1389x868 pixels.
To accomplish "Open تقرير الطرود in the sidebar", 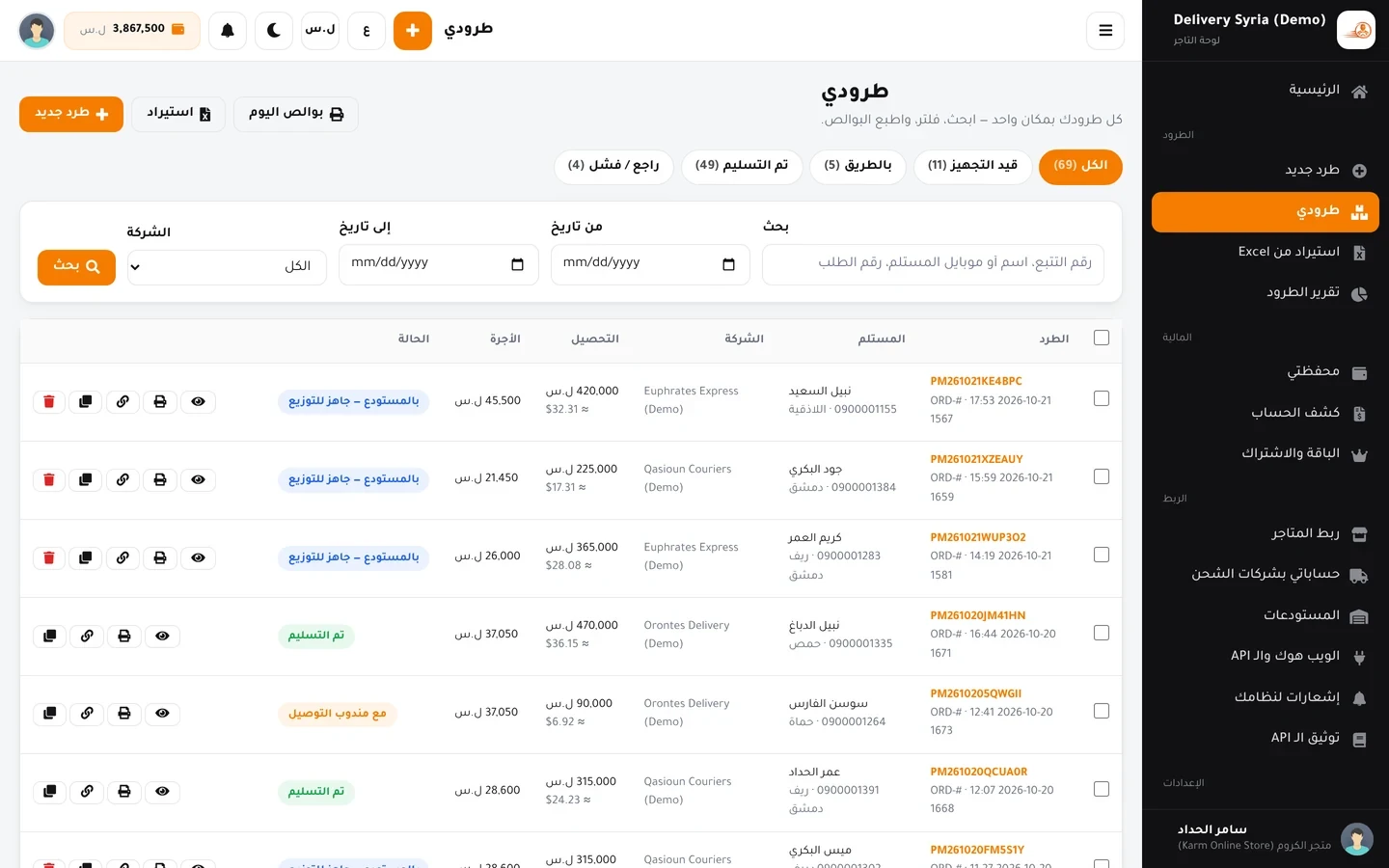I will [x=1266, y=293].
